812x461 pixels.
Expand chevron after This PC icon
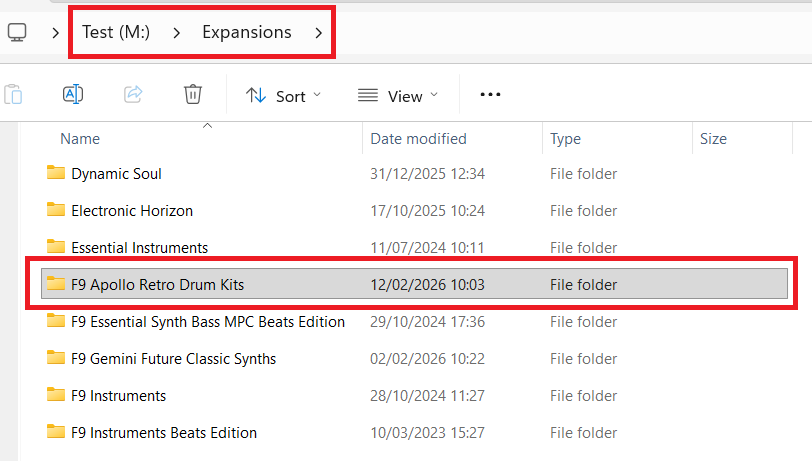pos(55,33)
